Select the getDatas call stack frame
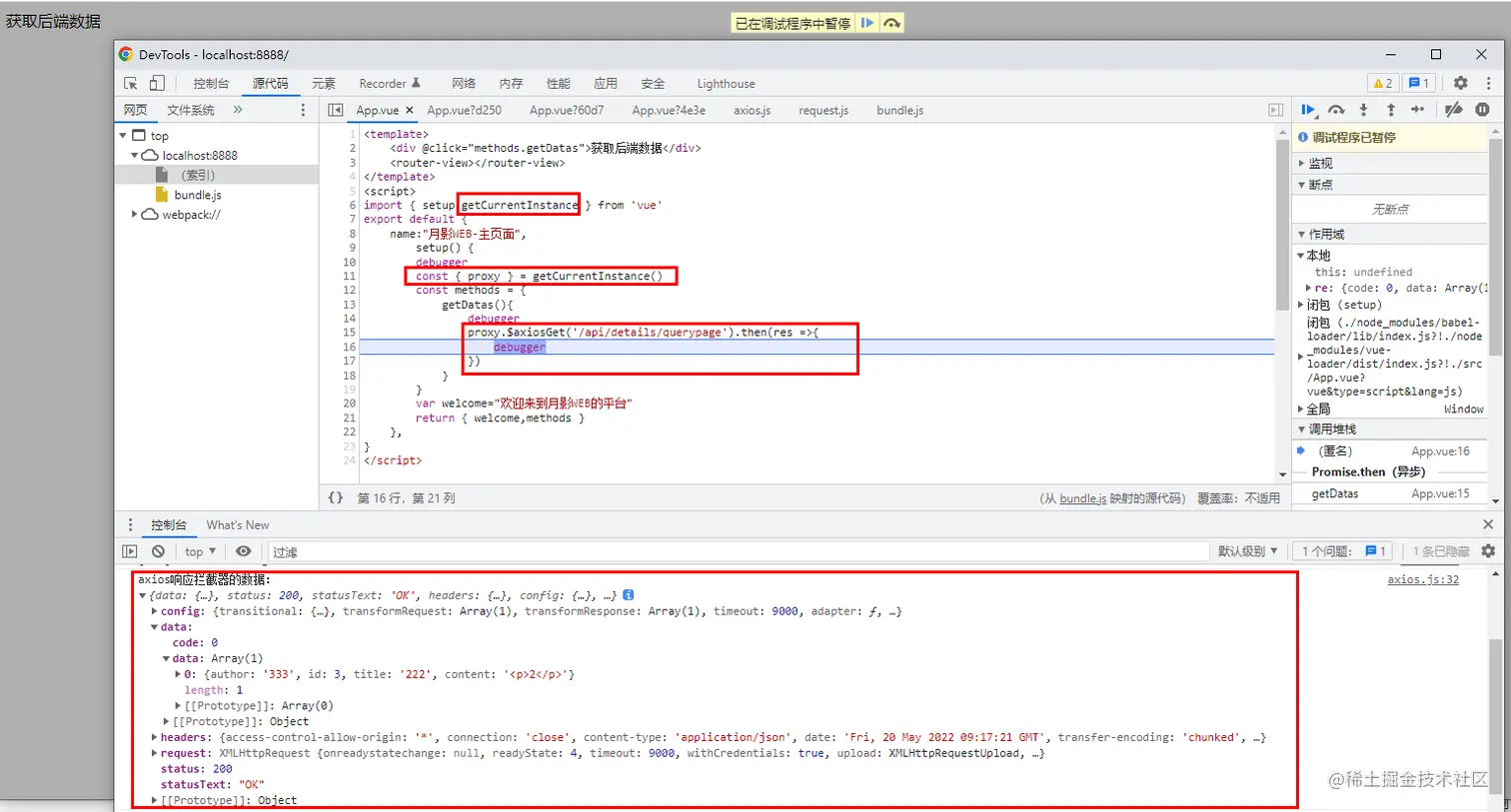 tap(1391, 493)
